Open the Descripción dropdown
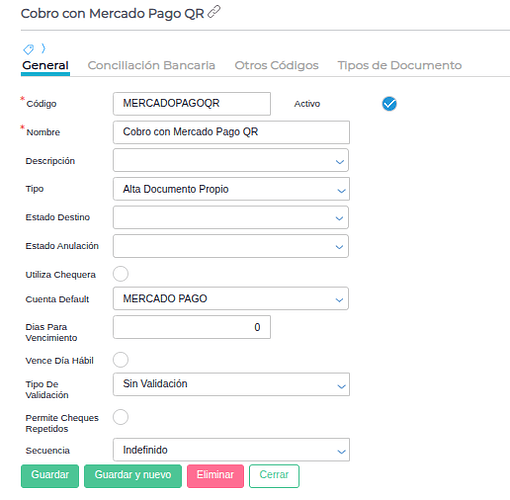 tap(231, 160)
